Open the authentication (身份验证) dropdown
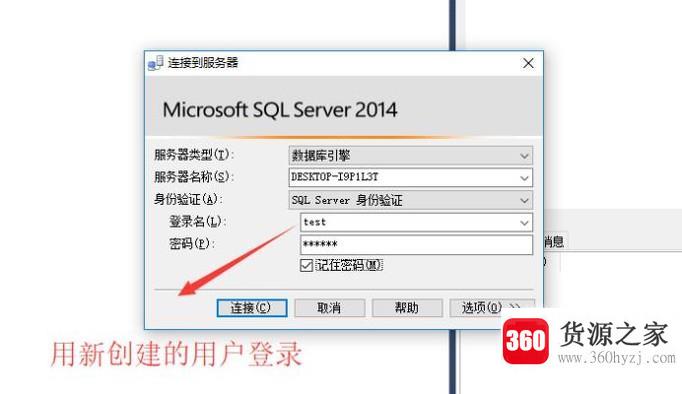This screenshot has width=682, height=394. coord(411,200)
